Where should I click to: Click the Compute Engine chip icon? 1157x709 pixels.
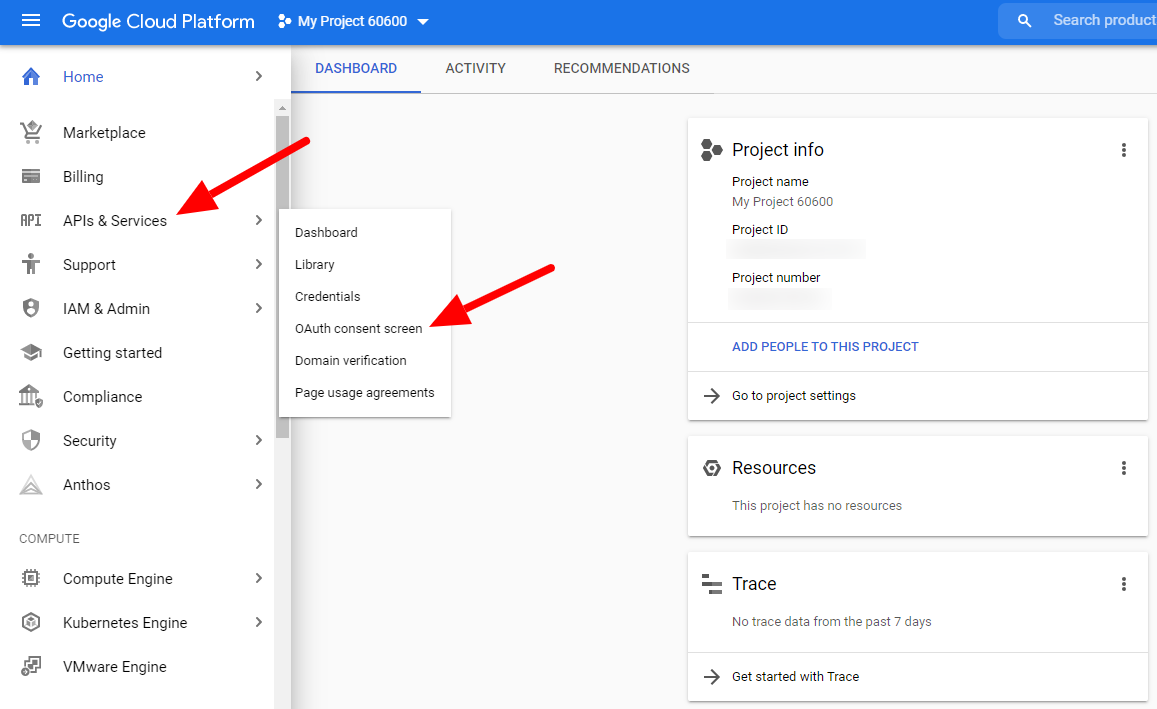[31, 579]
